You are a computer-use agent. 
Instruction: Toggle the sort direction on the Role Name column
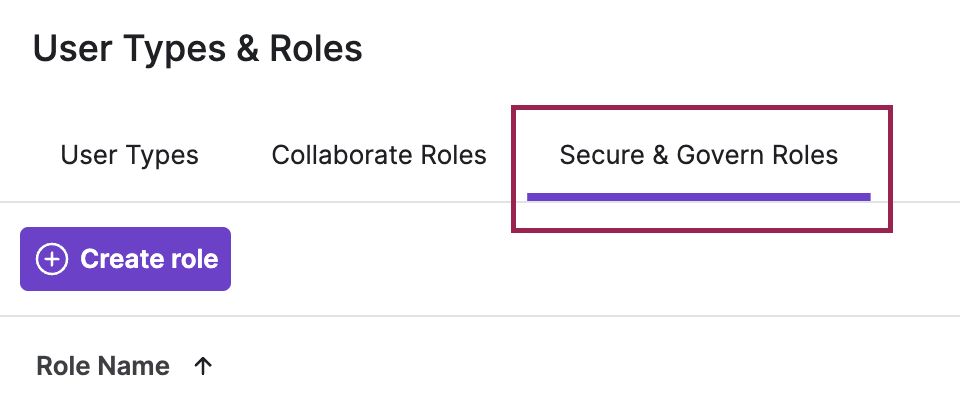pos(203,366)
